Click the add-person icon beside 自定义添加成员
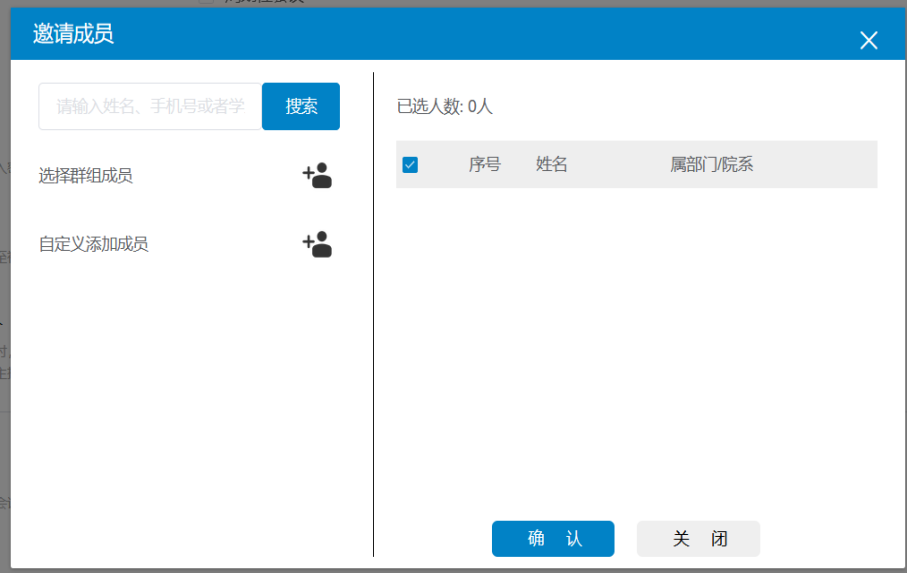The width and height of the screenshot is (907, 573). (317, 244)
